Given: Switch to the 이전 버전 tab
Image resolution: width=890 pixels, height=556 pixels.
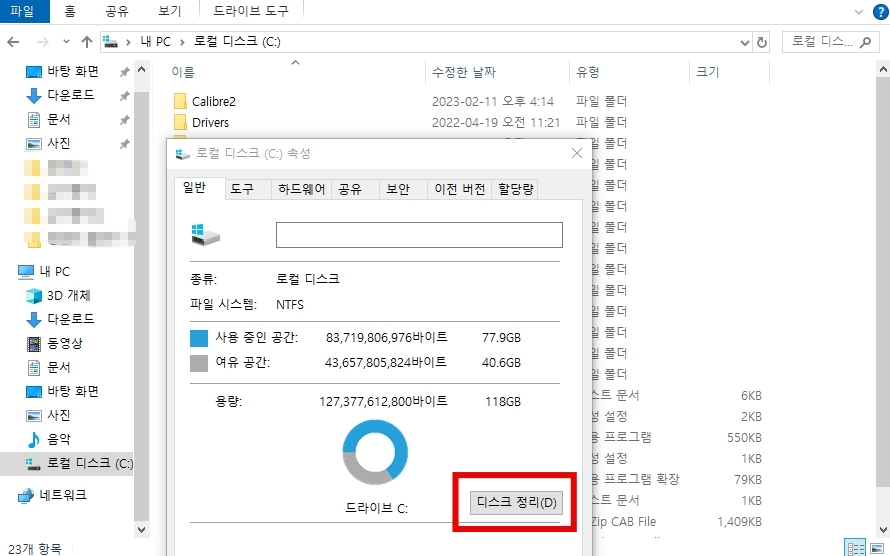Looking at the screenshot, I should (459, 189).
